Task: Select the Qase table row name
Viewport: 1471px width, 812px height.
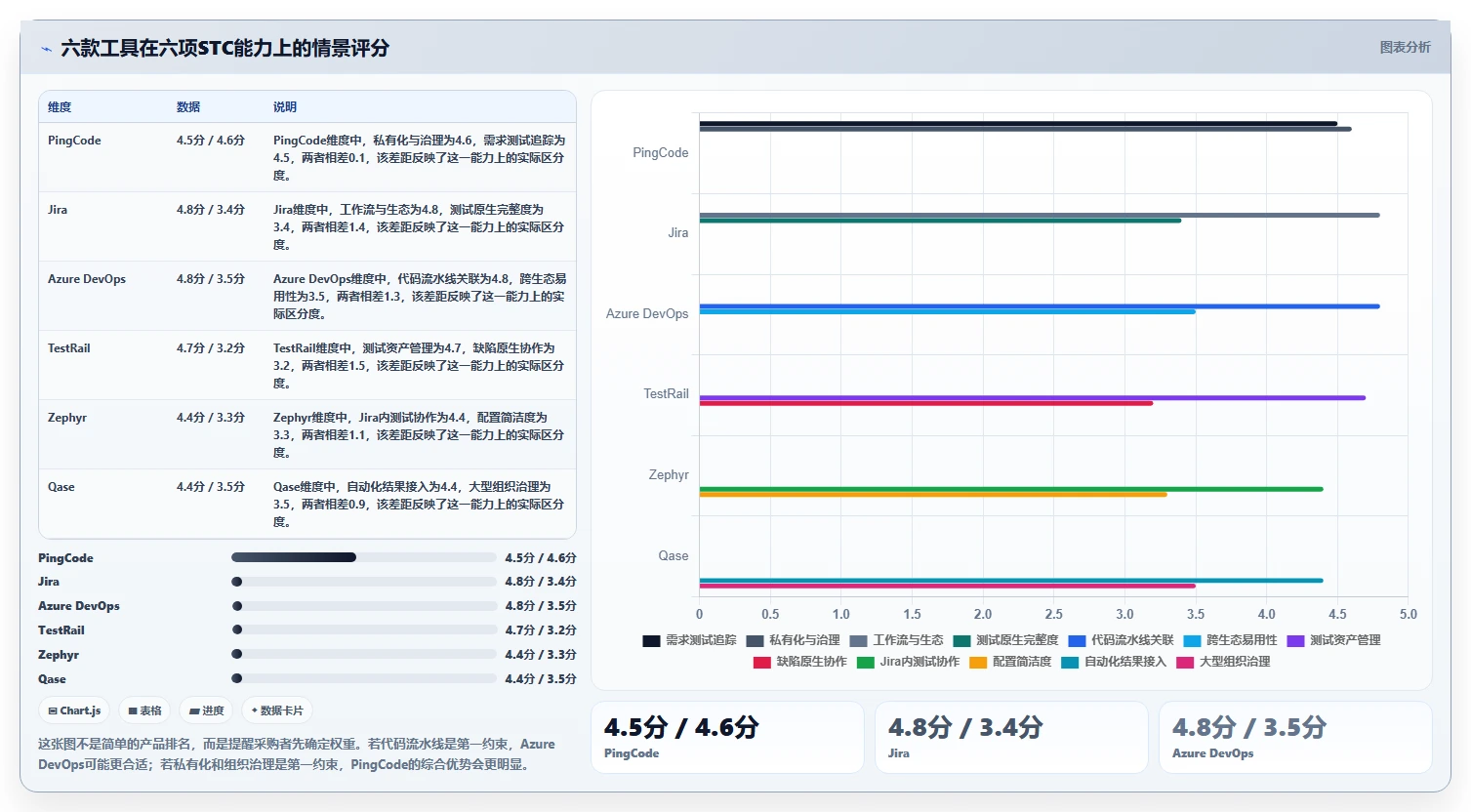Action: 61,487
